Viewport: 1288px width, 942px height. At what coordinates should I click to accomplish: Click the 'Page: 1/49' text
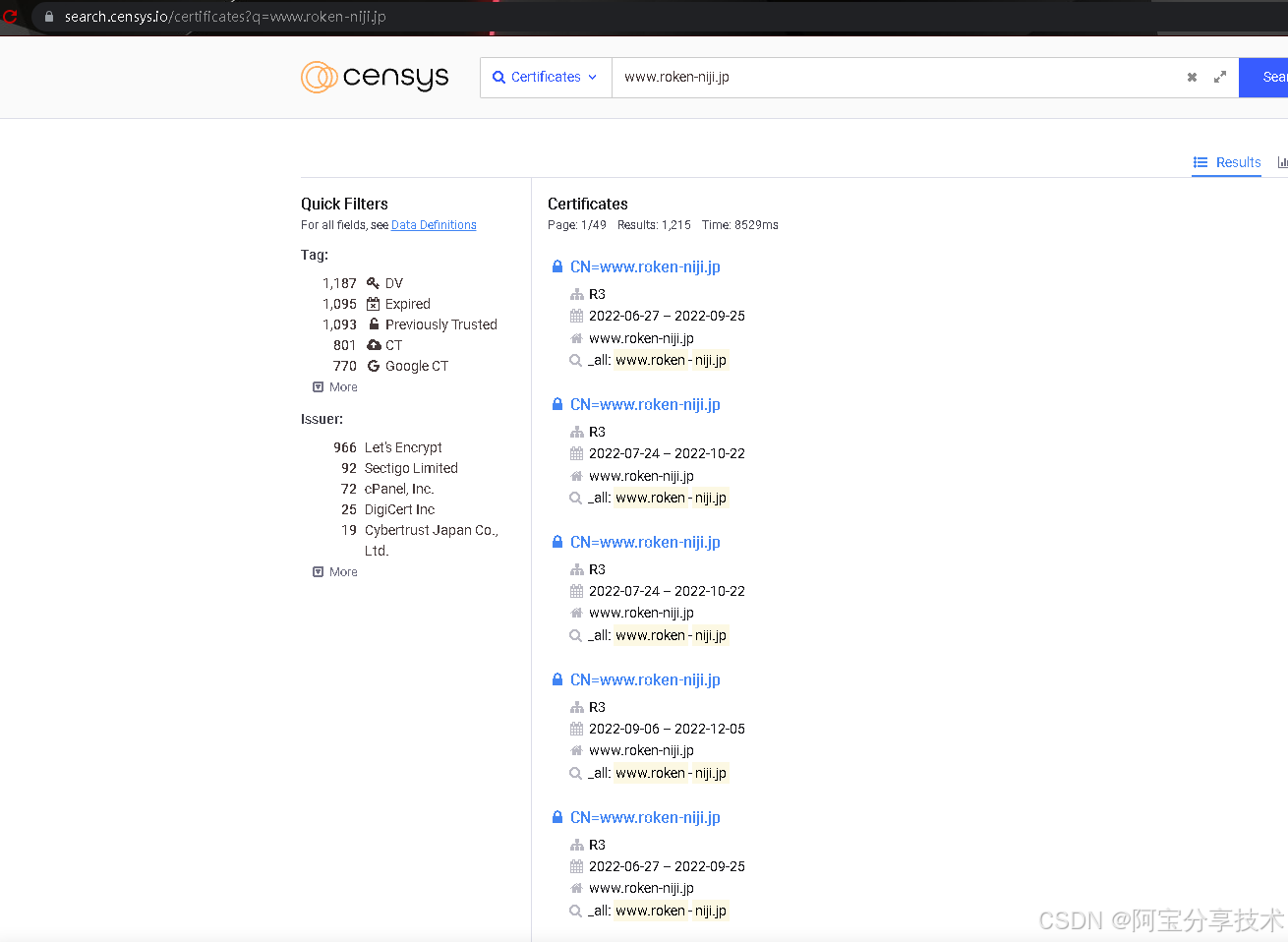pos(577,225)
